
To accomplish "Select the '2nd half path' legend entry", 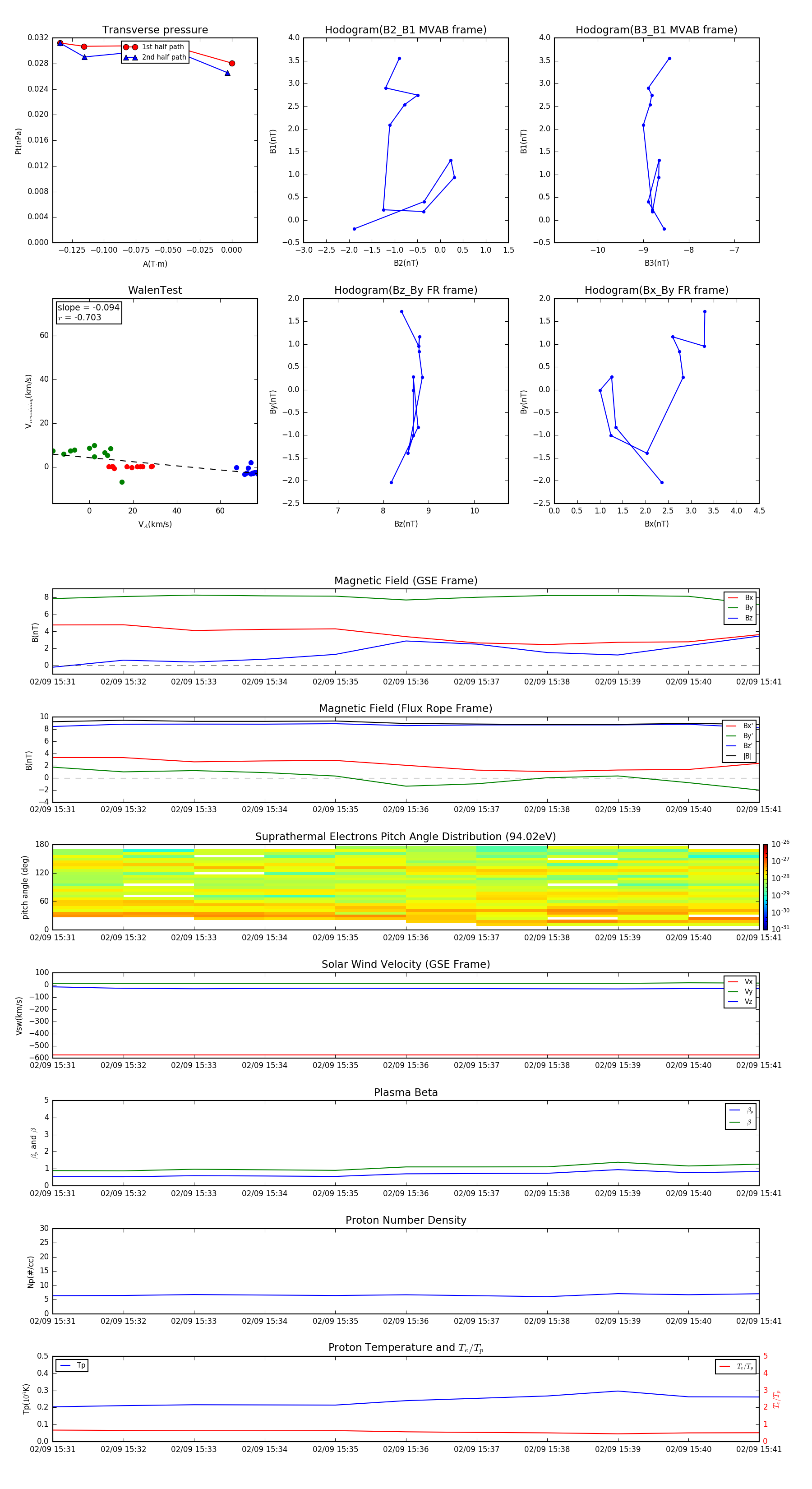I will click(155, 57).
